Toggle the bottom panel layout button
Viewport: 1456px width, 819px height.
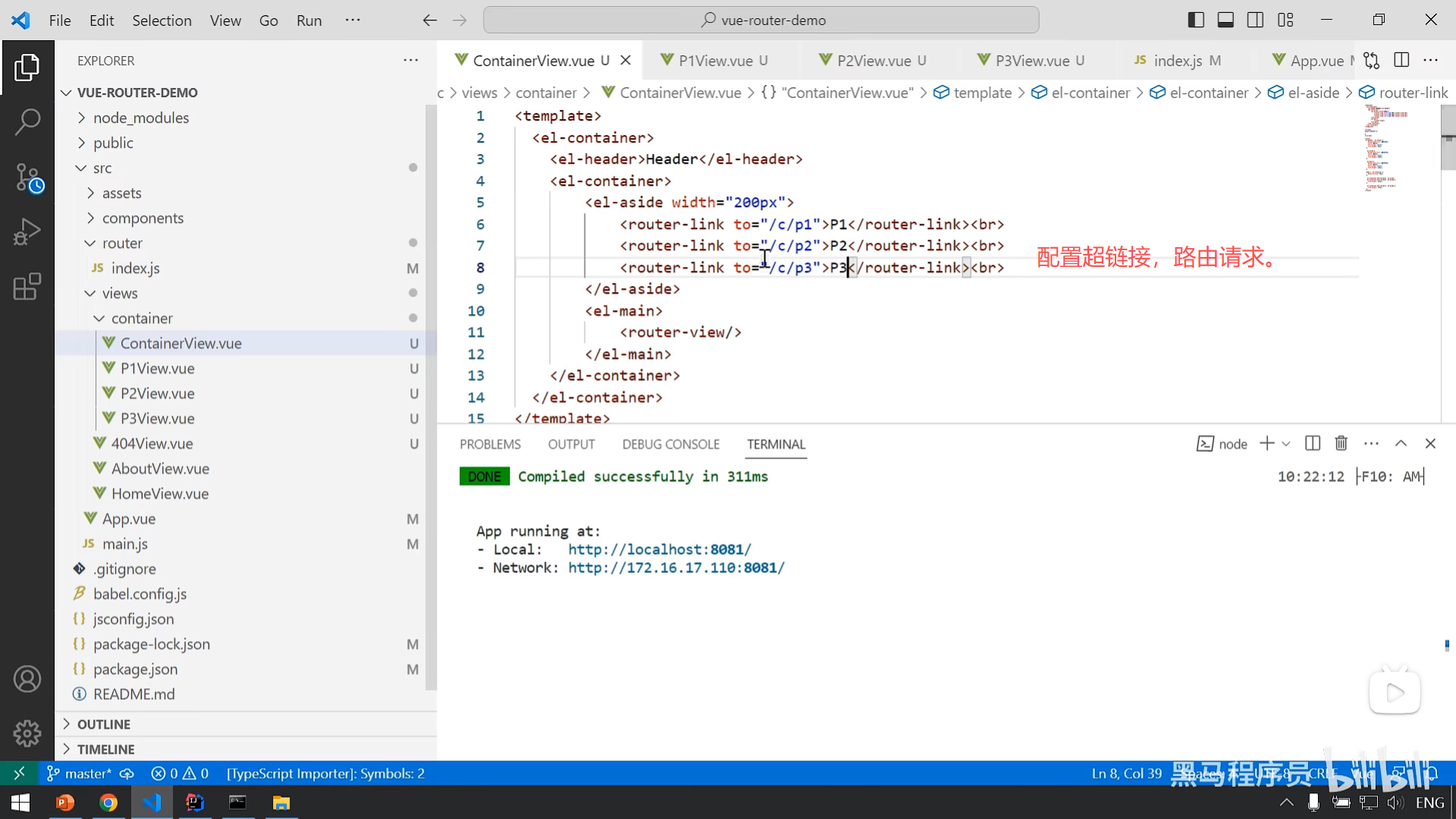coord(1225,20)
